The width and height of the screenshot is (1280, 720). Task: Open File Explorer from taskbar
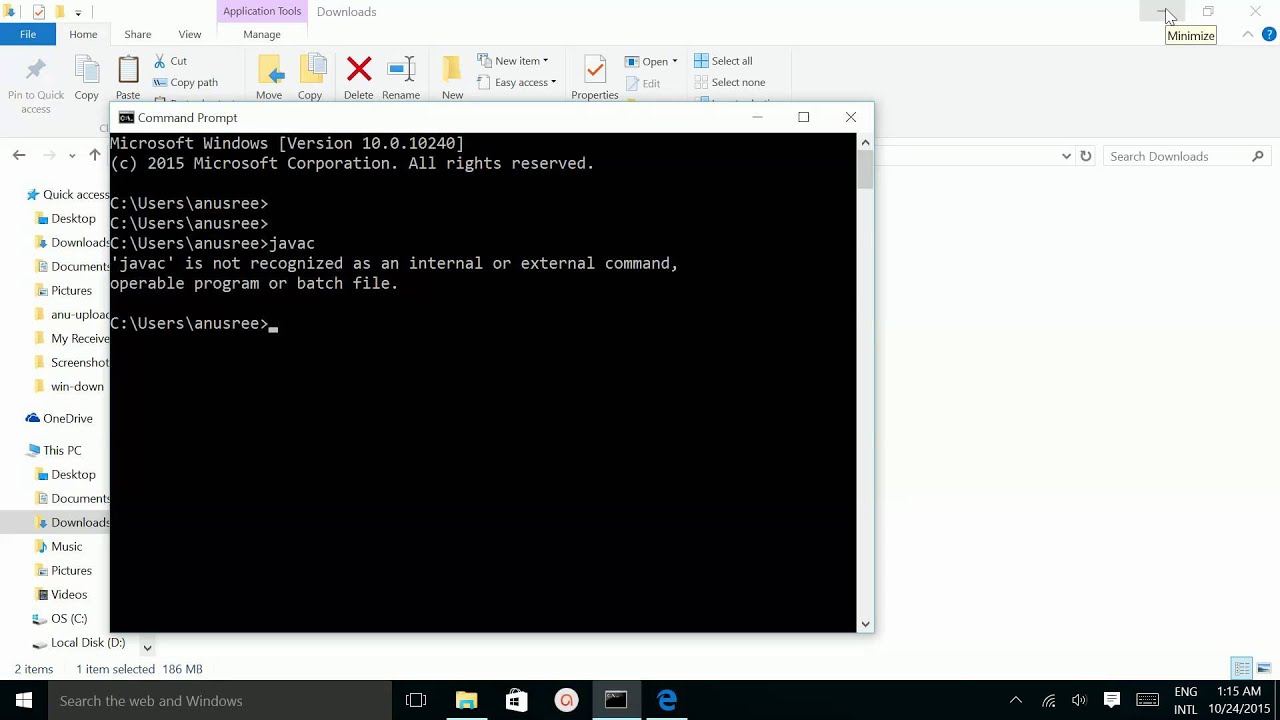tap(466, 700)
